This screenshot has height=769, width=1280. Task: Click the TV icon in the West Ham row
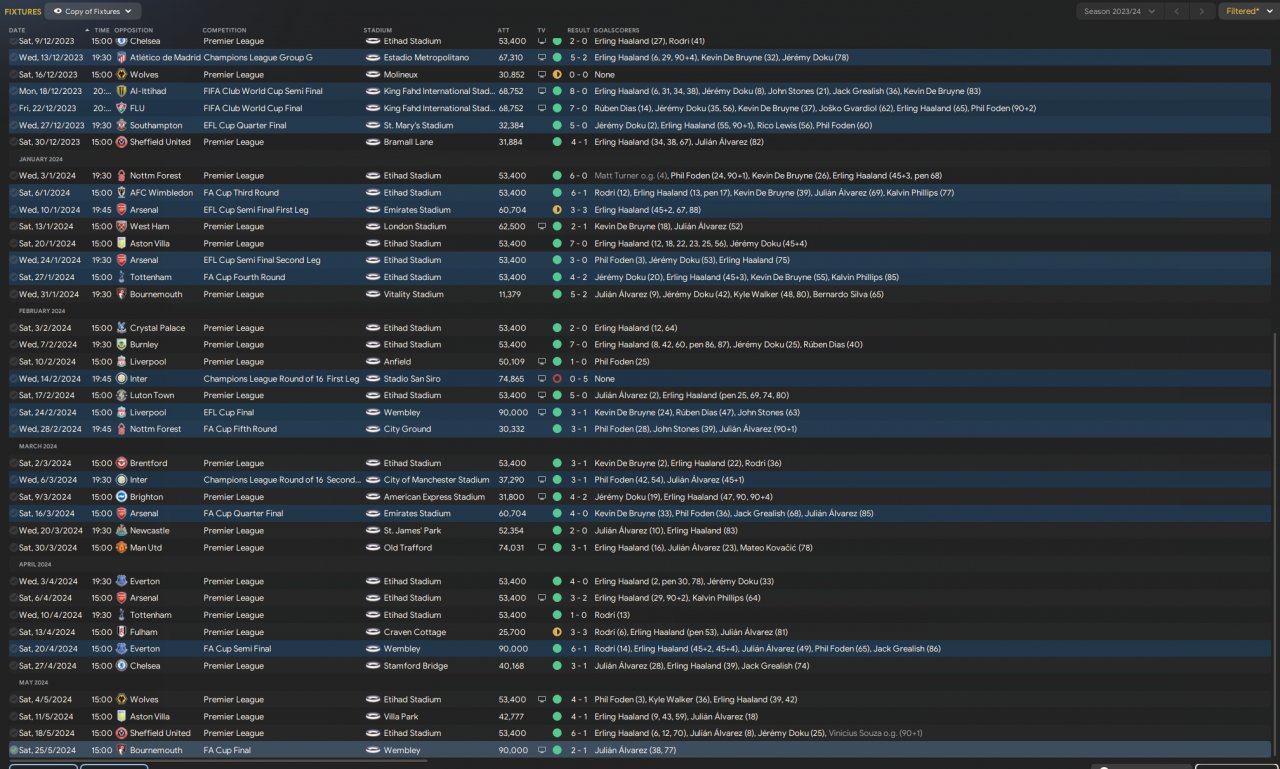click(x=541, y=227)
